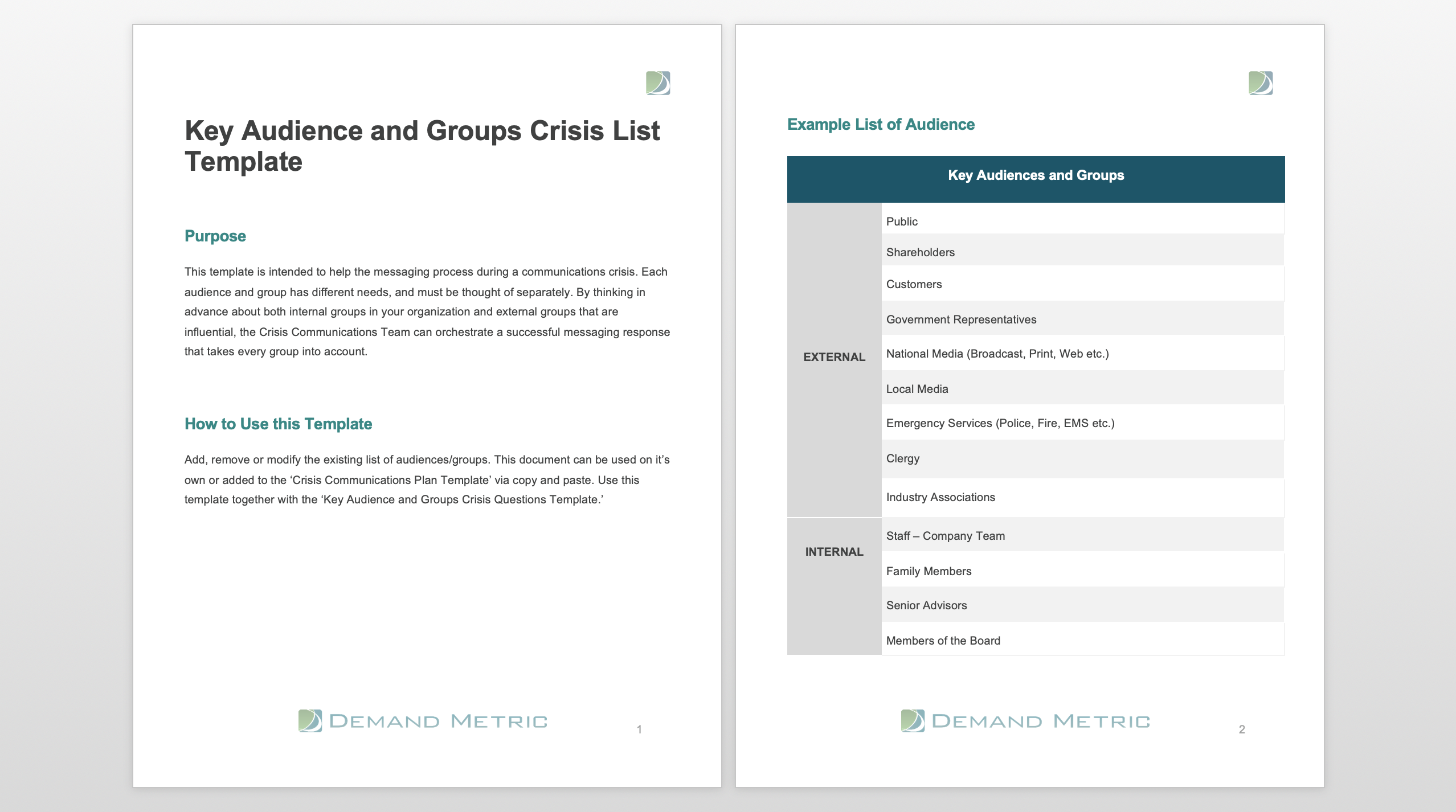The image size is (1456, 812).
Task: Click the 'Example List of Audience' heading
Action: coord(881,124)
